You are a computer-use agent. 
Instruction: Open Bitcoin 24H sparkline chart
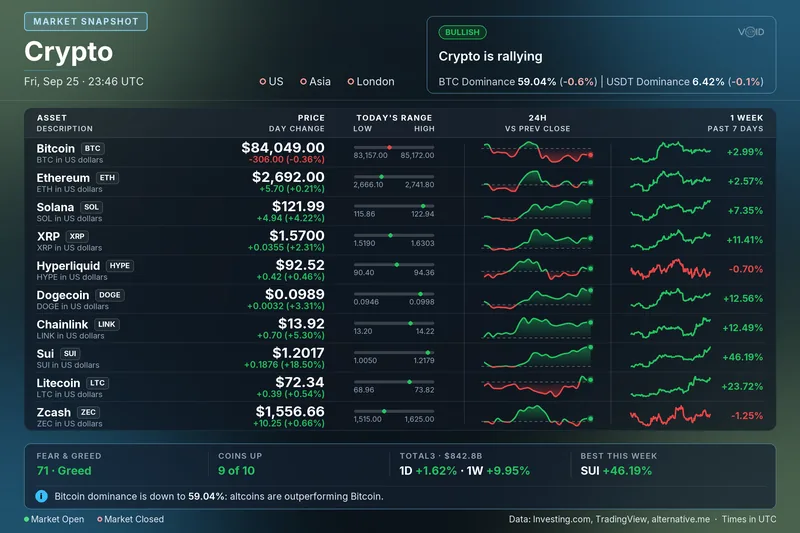(x=537, y=152)
